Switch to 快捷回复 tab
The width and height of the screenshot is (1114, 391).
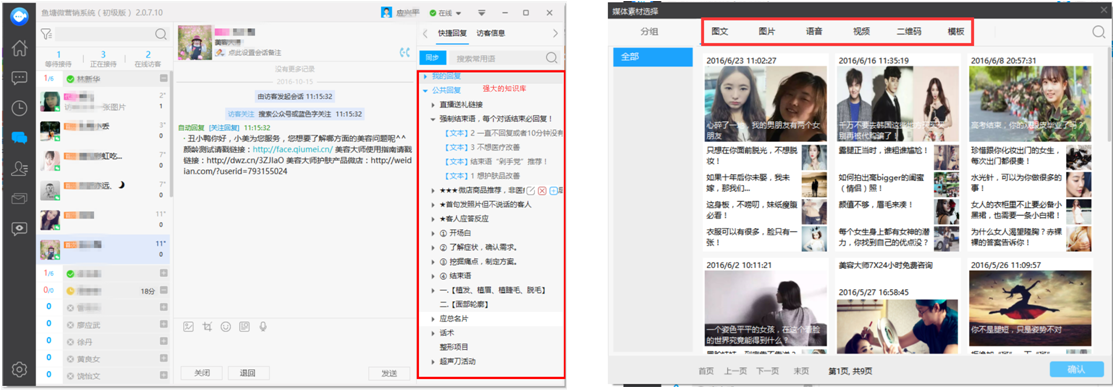pos(453,33)
